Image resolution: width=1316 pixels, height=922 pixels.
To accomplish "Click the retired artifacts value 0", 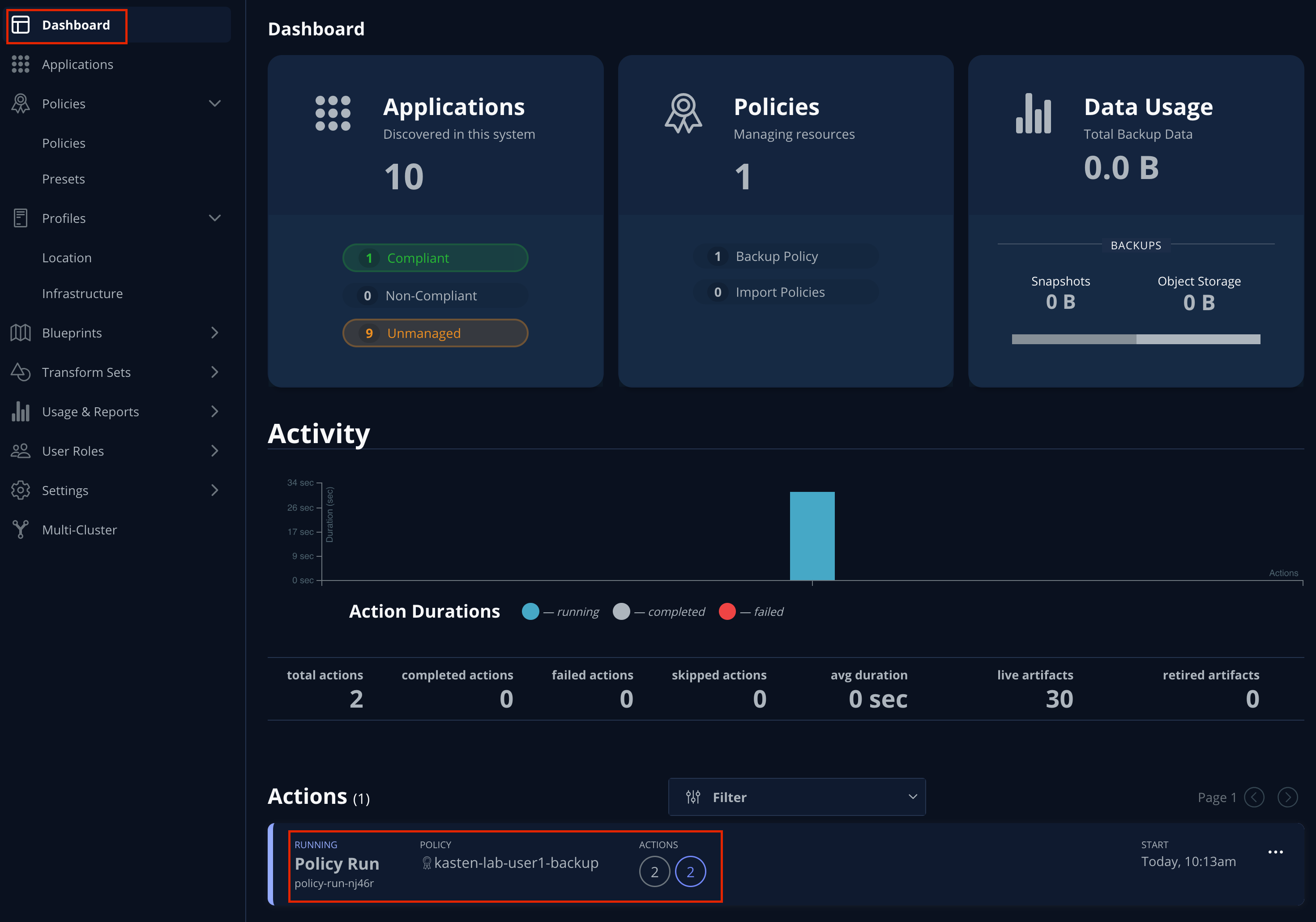I will 1252,699.
